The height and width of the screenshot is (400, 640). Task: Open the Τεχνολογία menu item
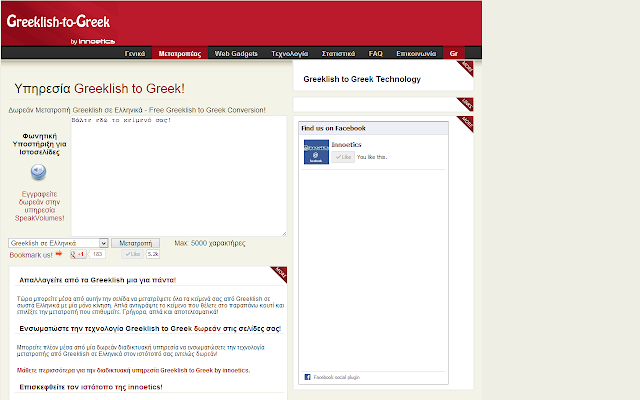(289, 53)
